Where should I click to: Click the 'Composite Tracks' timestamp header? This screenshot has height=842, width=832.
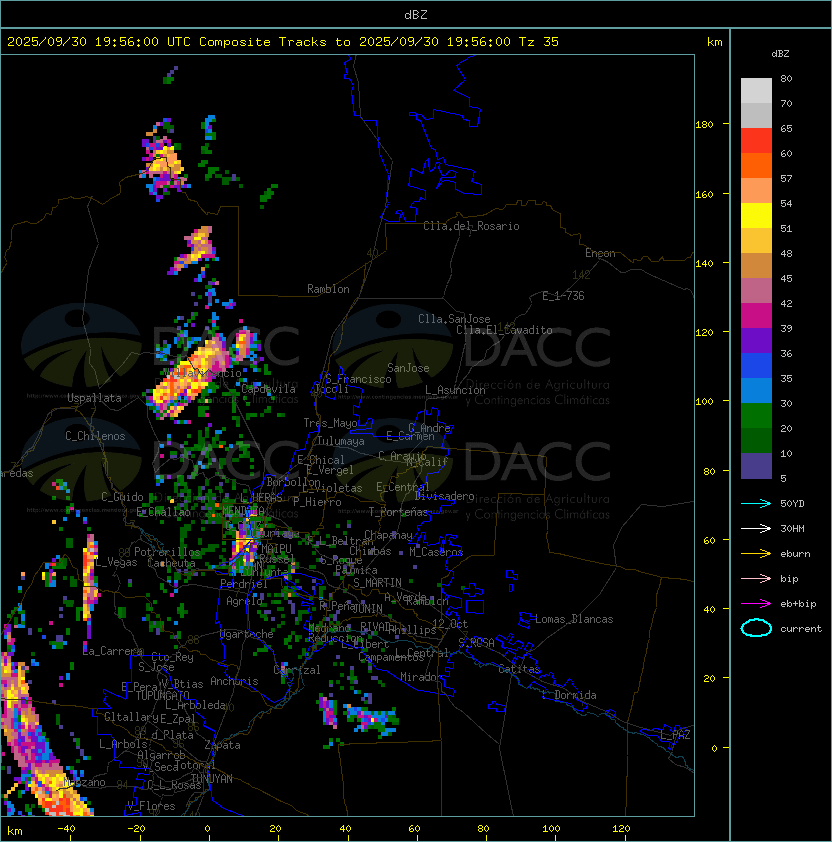click(x=283, y=41)
